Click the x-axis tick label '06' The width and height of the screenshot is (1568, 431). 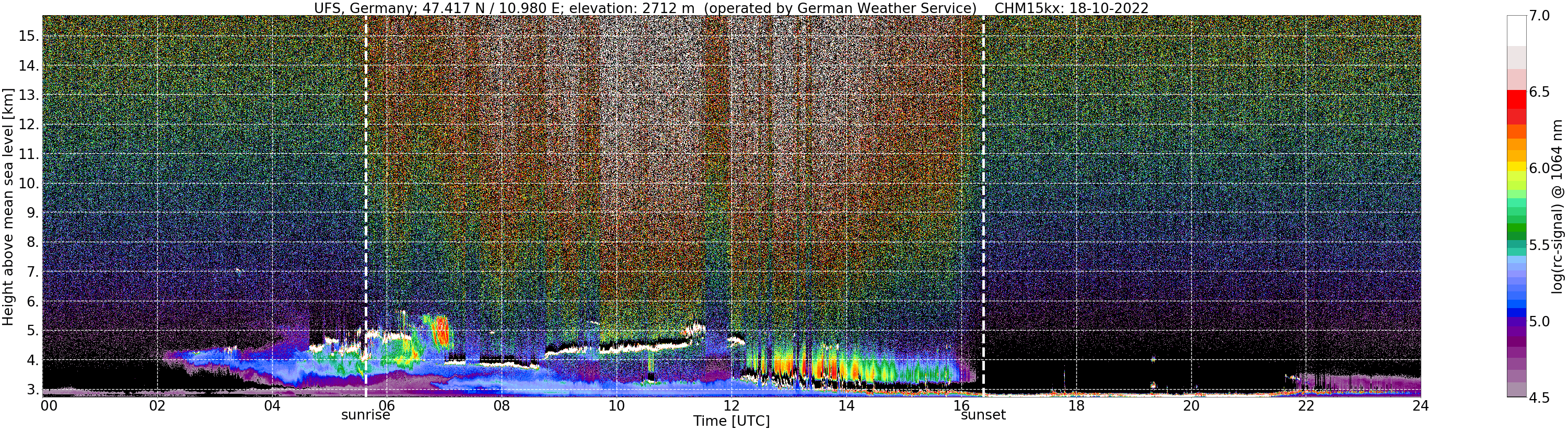[387, 405]
